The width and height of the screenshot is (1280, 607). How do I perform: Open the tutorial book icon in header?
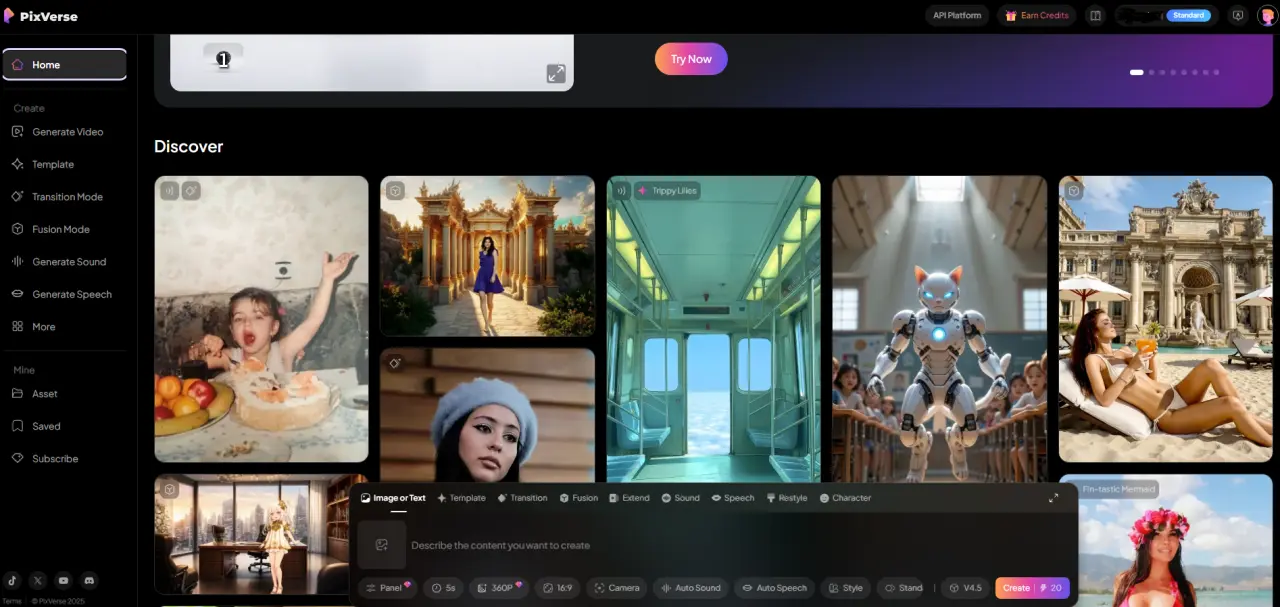click(x=1096, y=16)
